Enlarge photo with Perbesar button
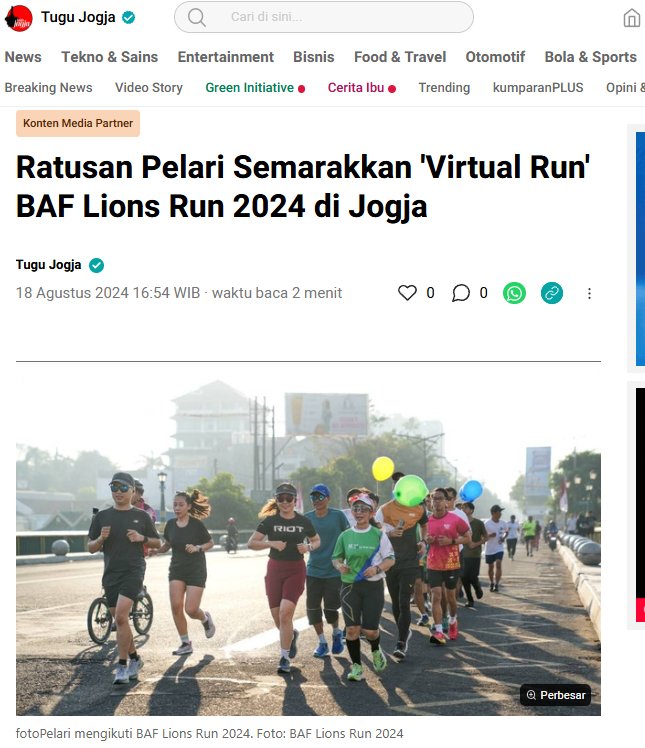Image resolution: width=645 pixels, height=748 pixels. tap(556, 695)
